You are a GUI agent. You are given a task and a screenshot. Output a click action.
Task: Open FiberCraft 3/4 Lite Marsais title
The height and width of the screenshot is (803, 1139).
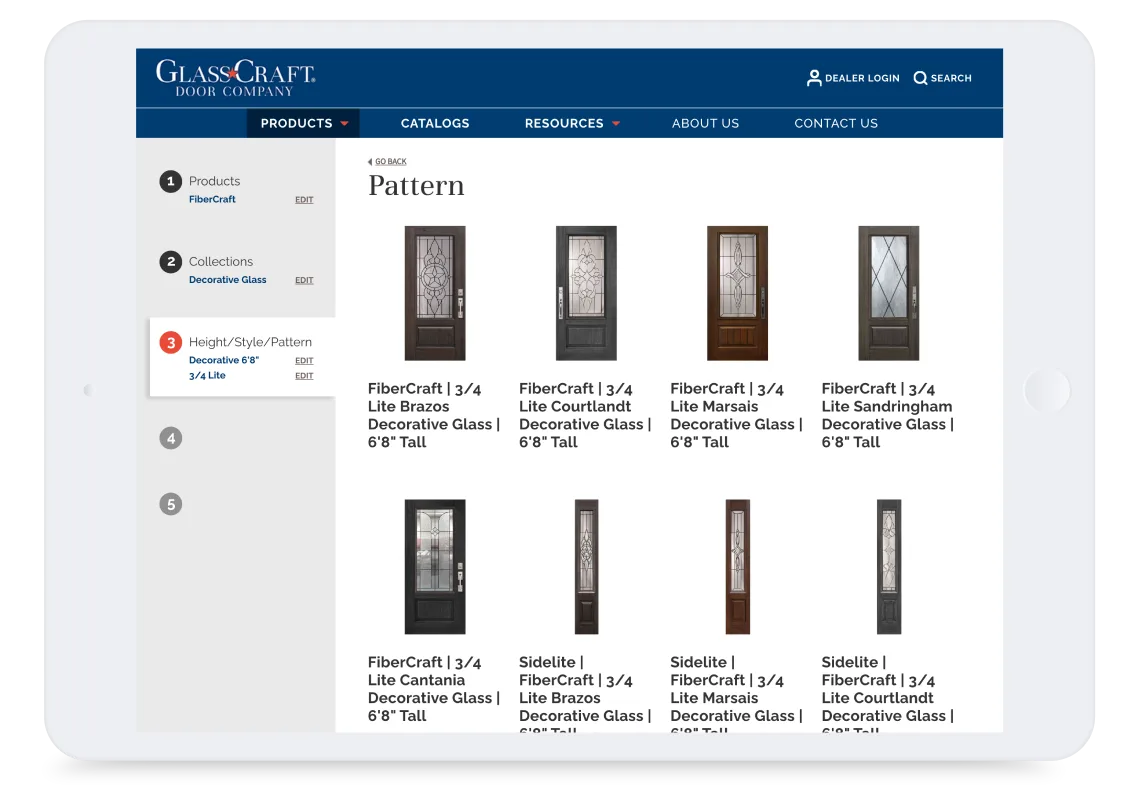click(736, 416)
